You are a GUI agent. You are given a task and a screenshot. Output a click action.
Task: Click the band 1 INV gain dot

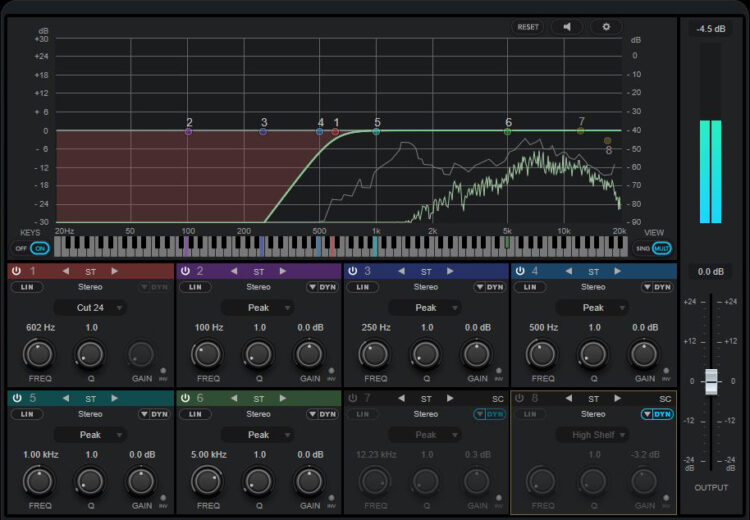point(163,371)
